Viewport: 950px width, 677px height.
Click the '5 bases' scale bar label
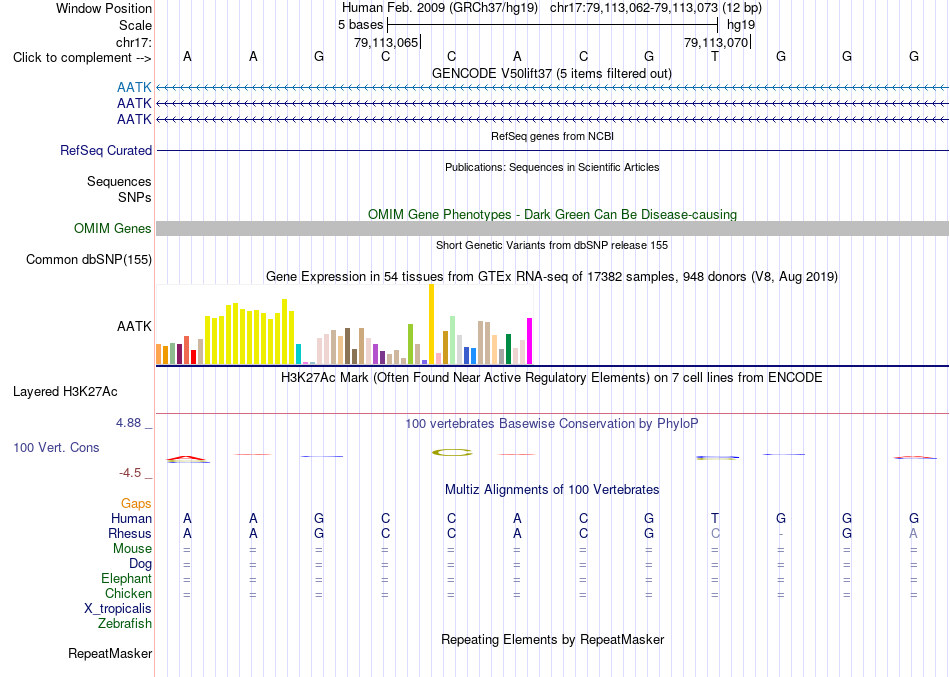[360, 25]
